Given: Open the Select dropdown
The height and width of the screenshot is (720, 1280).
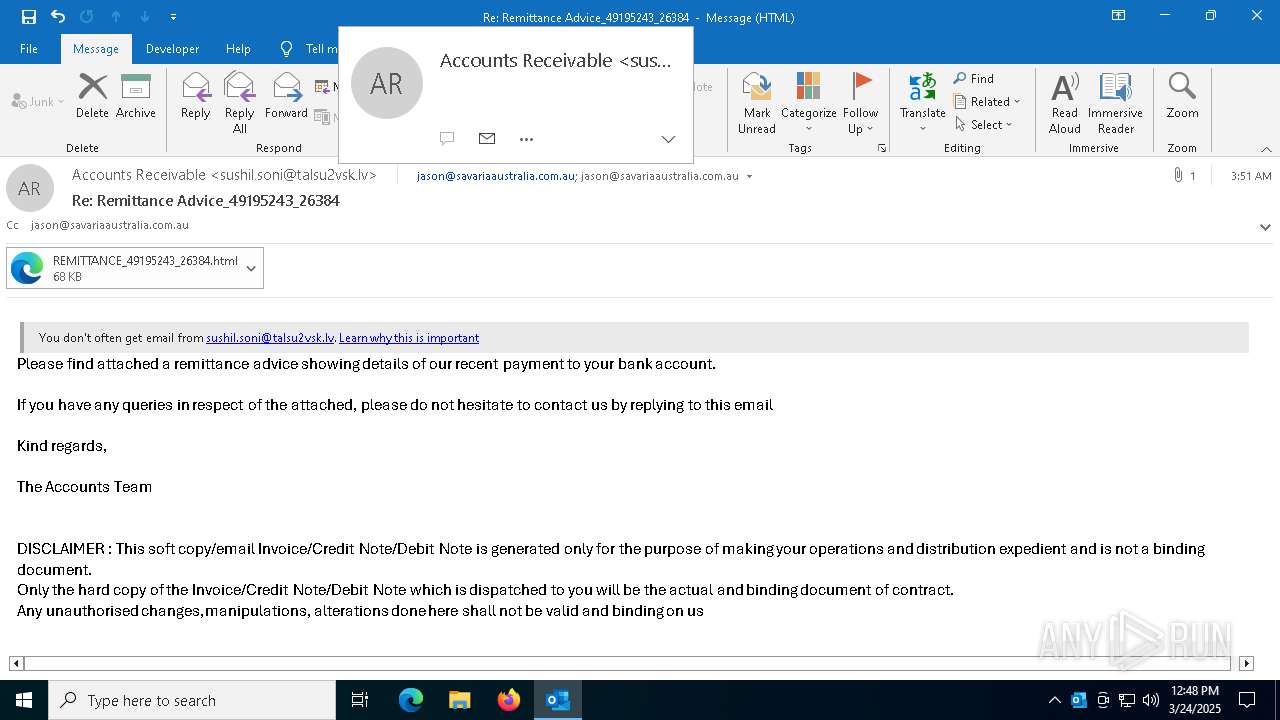Looking at the screenshot, I should pos(984,124).
